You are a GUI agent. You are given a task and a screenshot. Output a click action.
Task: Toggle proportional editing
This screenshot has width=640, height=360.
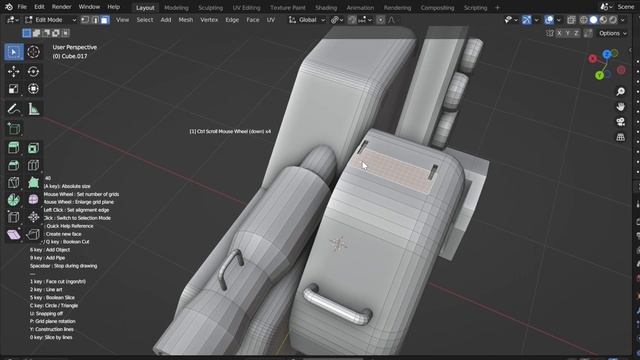(x=380, y=20)
